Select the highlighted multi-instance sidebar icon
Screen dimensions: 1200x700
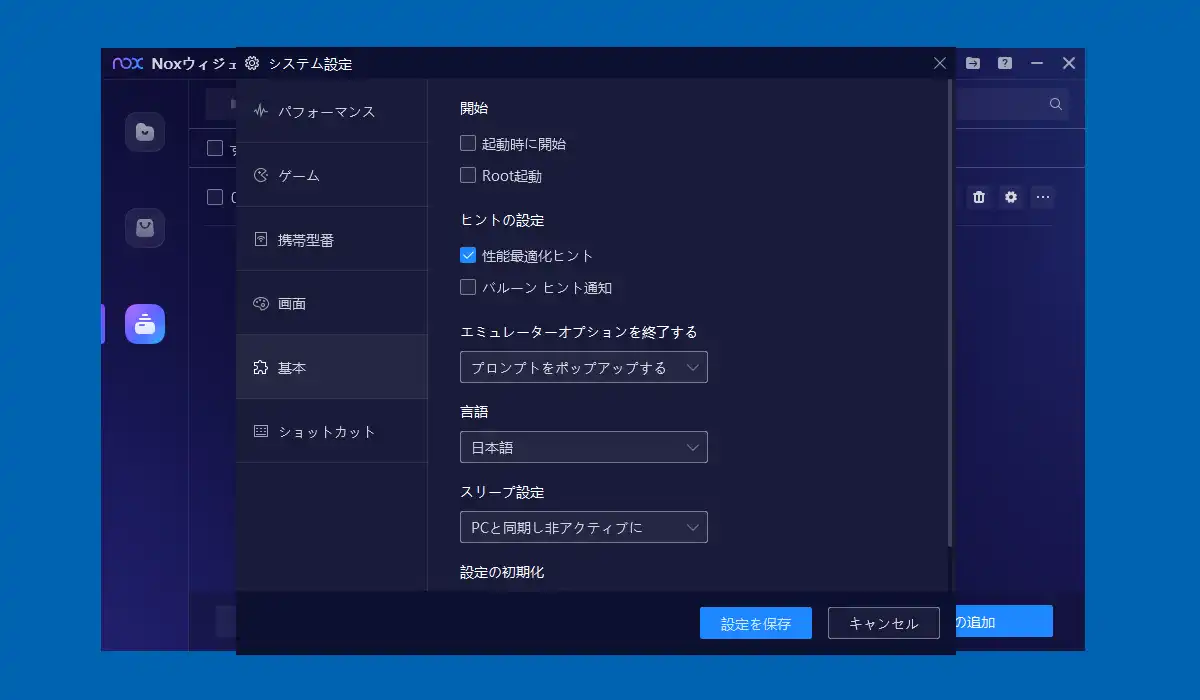145,324
